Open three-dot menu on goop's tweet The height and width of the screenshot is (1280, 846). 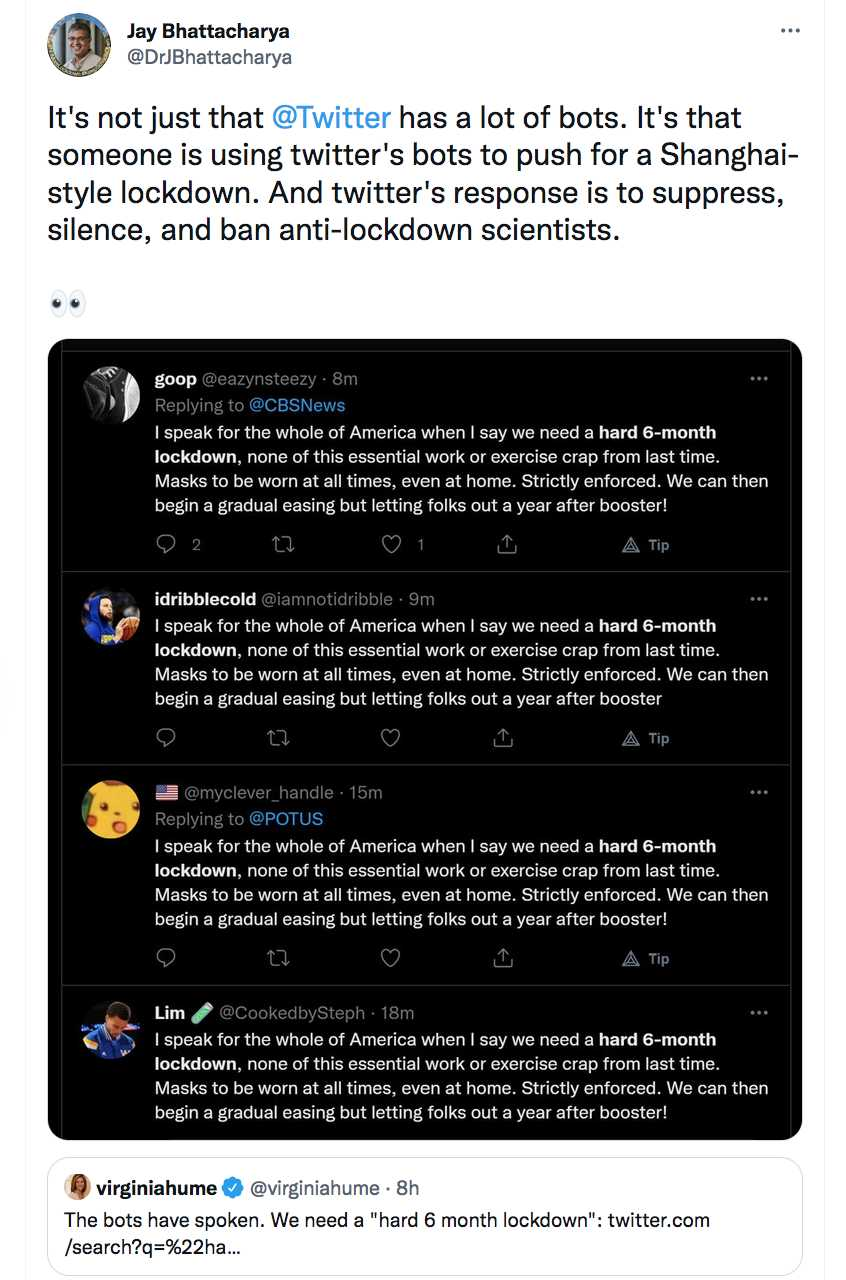point(759,379)
